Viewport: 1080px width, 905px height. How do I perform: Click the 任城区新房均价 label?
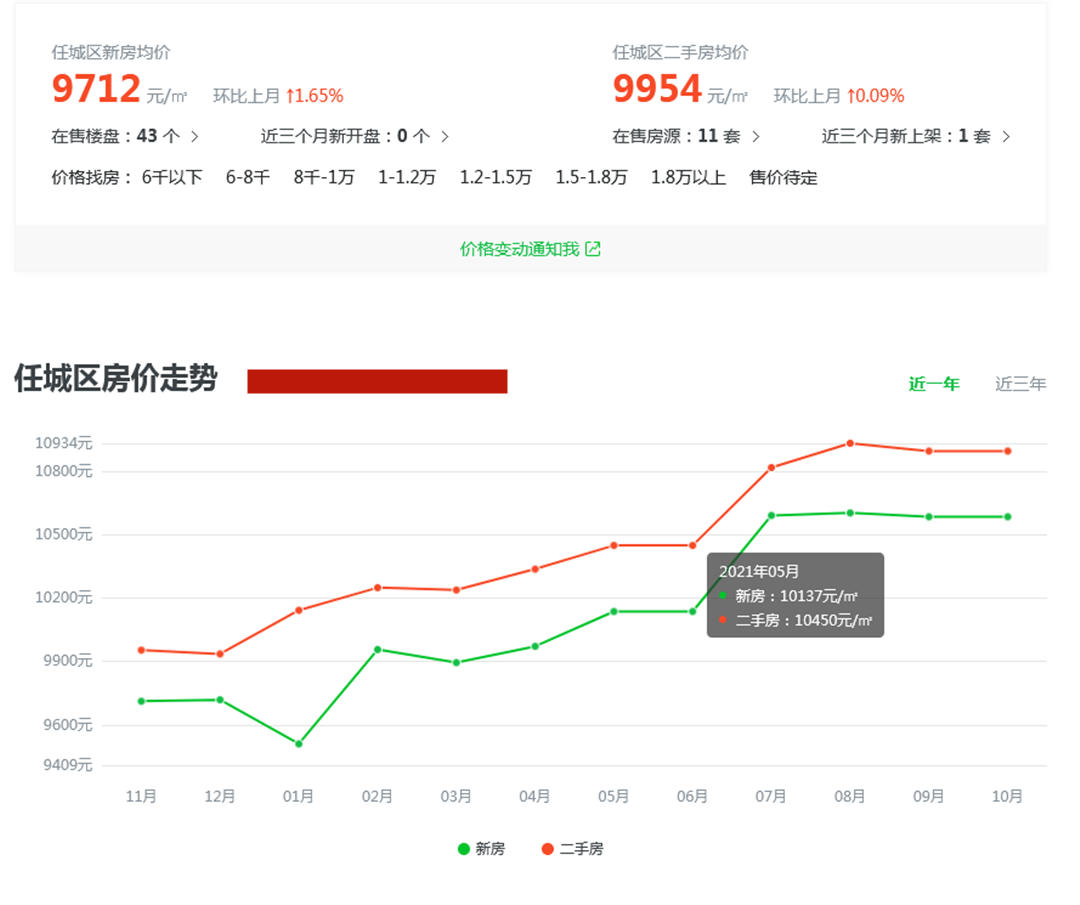click(110, 52)
